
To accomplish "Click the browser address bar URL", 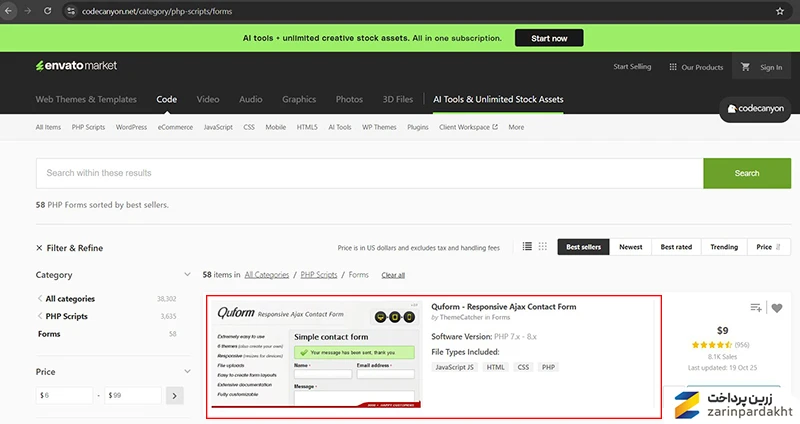I will tap(157, 11).
